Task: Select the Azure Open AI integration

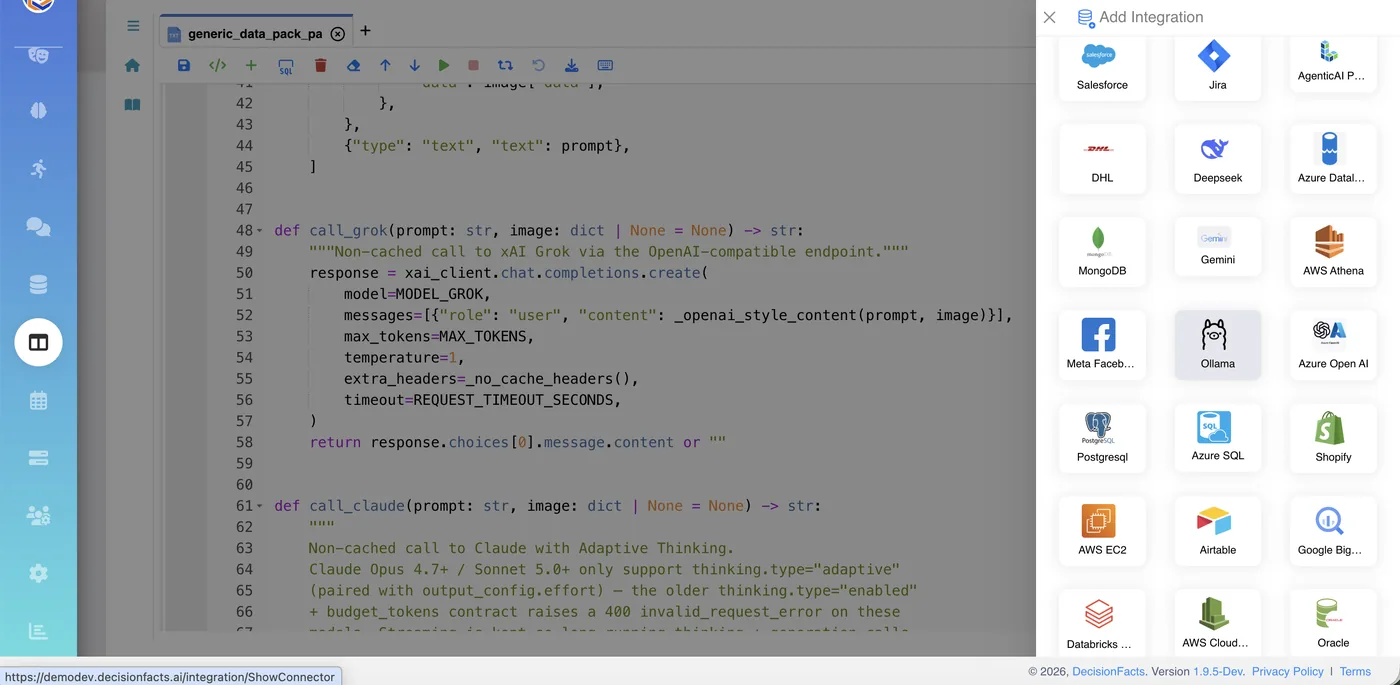Action: click(1333, 345)
